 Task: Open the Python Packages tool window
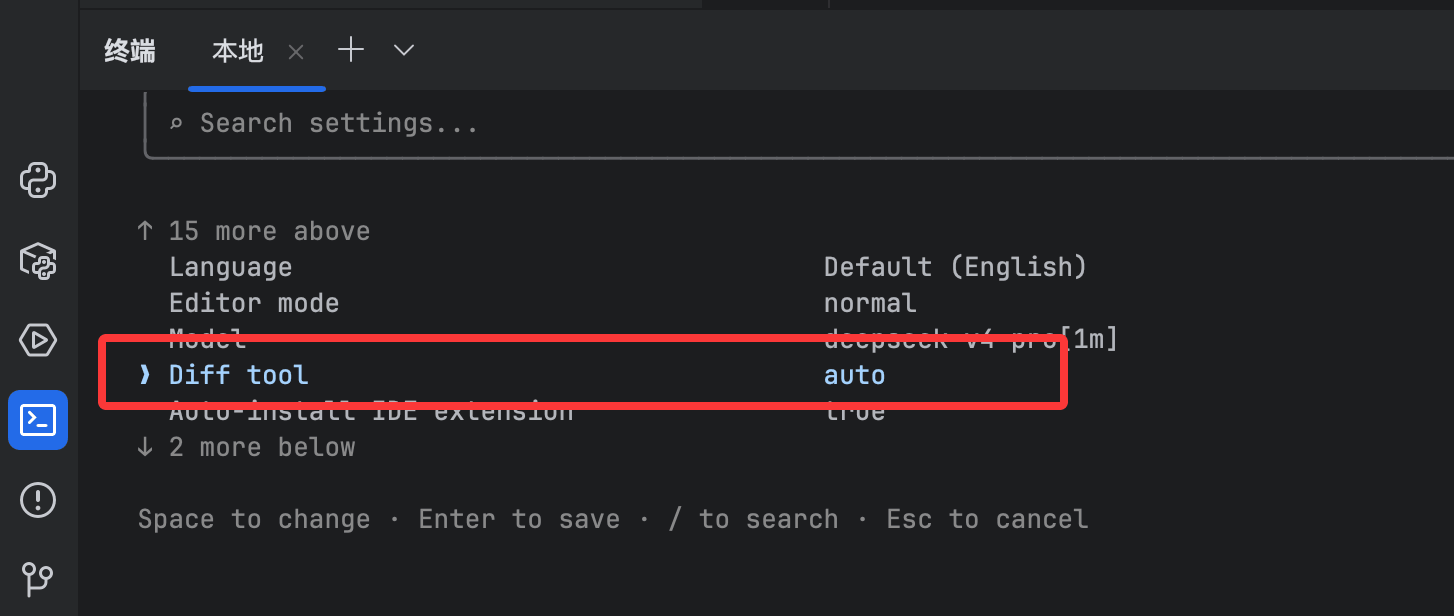click(x=38, y=260)
